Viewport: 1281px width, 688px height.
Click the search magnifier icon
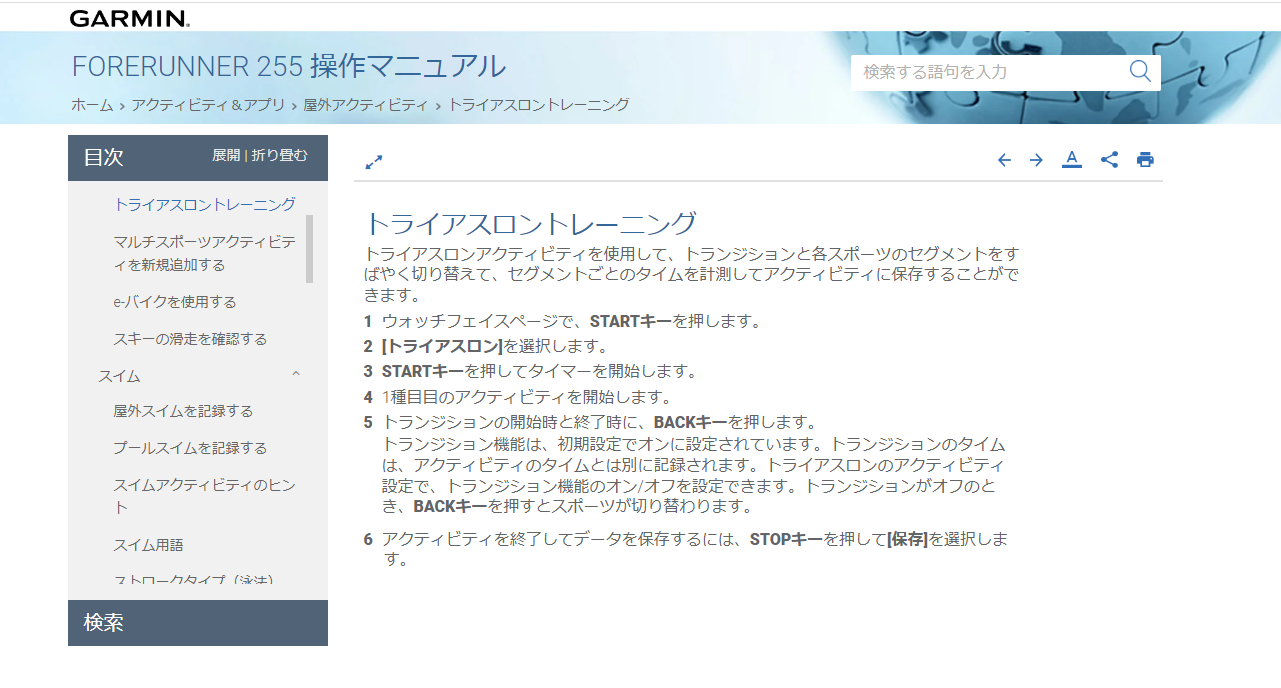tap(1140, 71)
